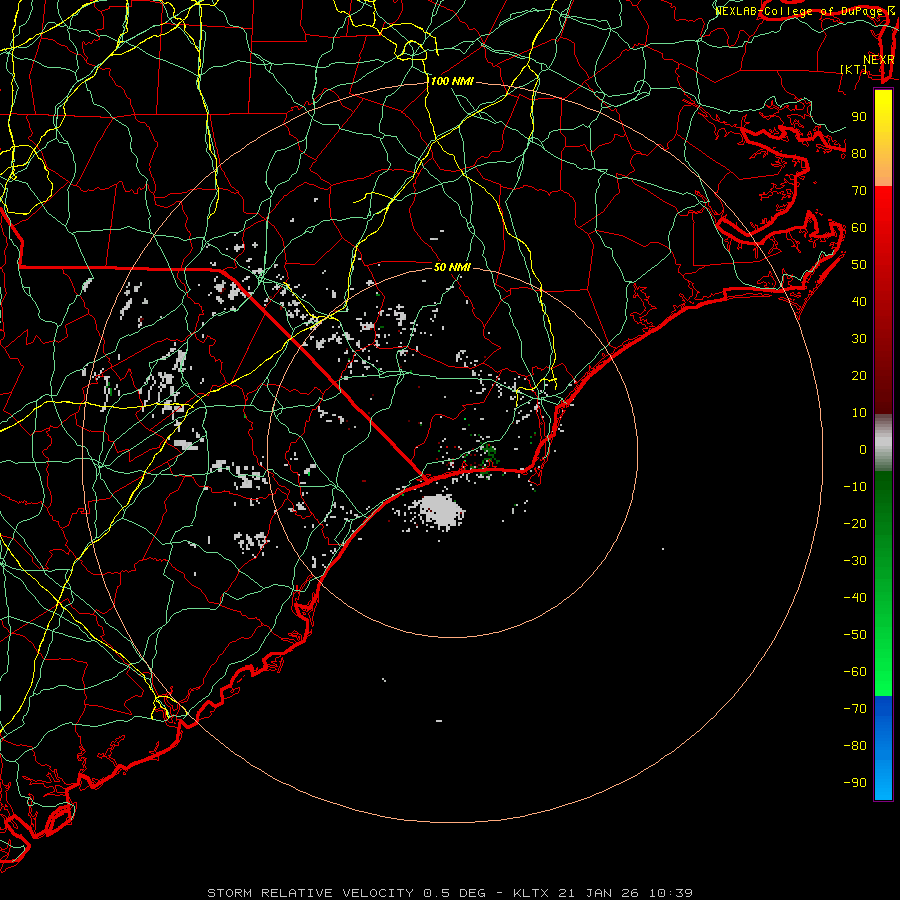This screenshot has width=900, height=900.
Task: Click the -80 value on velocity scale
Action: [x=855, y=746]
